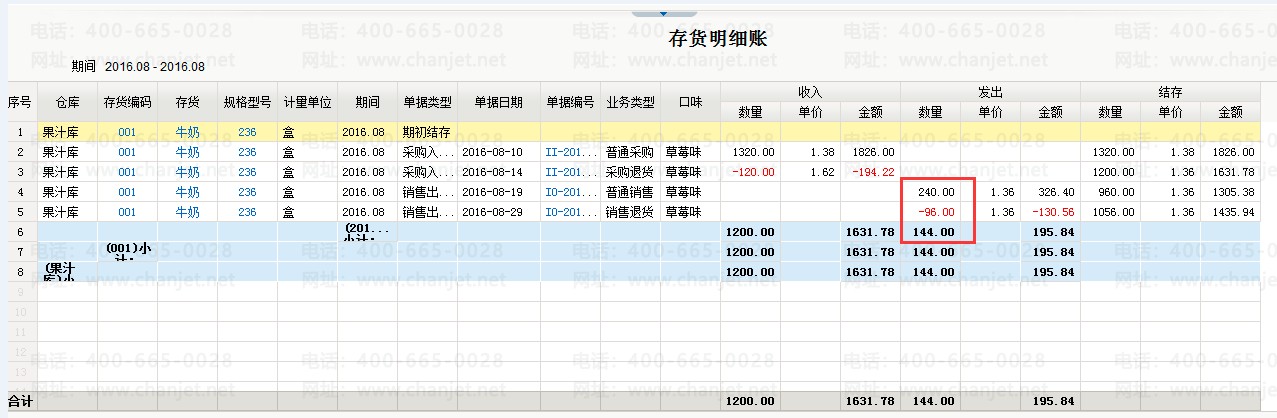Open document number IO-201... dated 2016-08-29
The image size is (1277, 418).
[570, 212]
